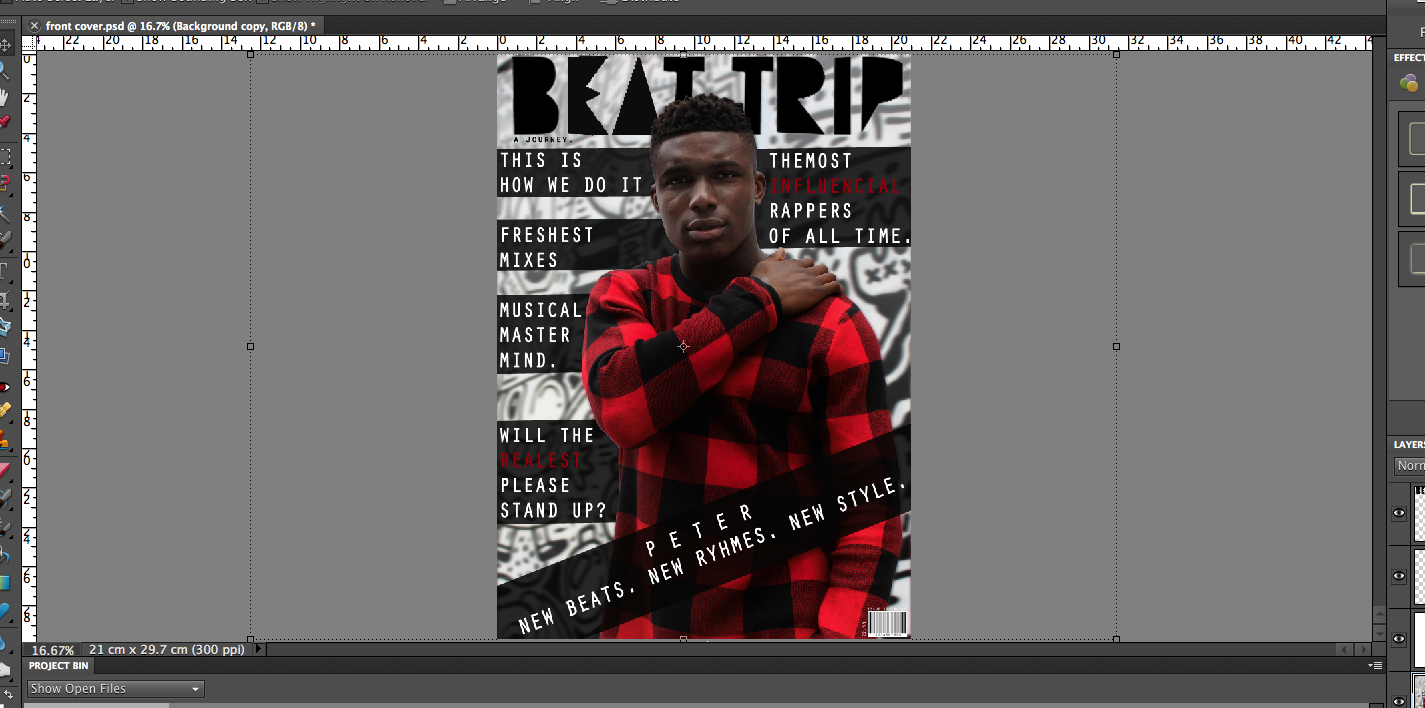
Task: Click the left middle transform handle
Action: click(x=250, y=346)
